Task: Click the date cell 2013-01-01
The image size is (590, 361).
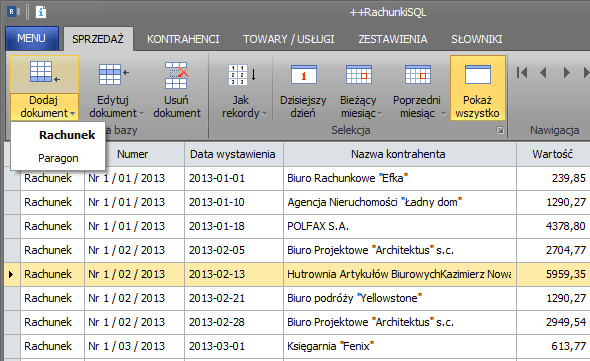Action: (x=234, y=178)
